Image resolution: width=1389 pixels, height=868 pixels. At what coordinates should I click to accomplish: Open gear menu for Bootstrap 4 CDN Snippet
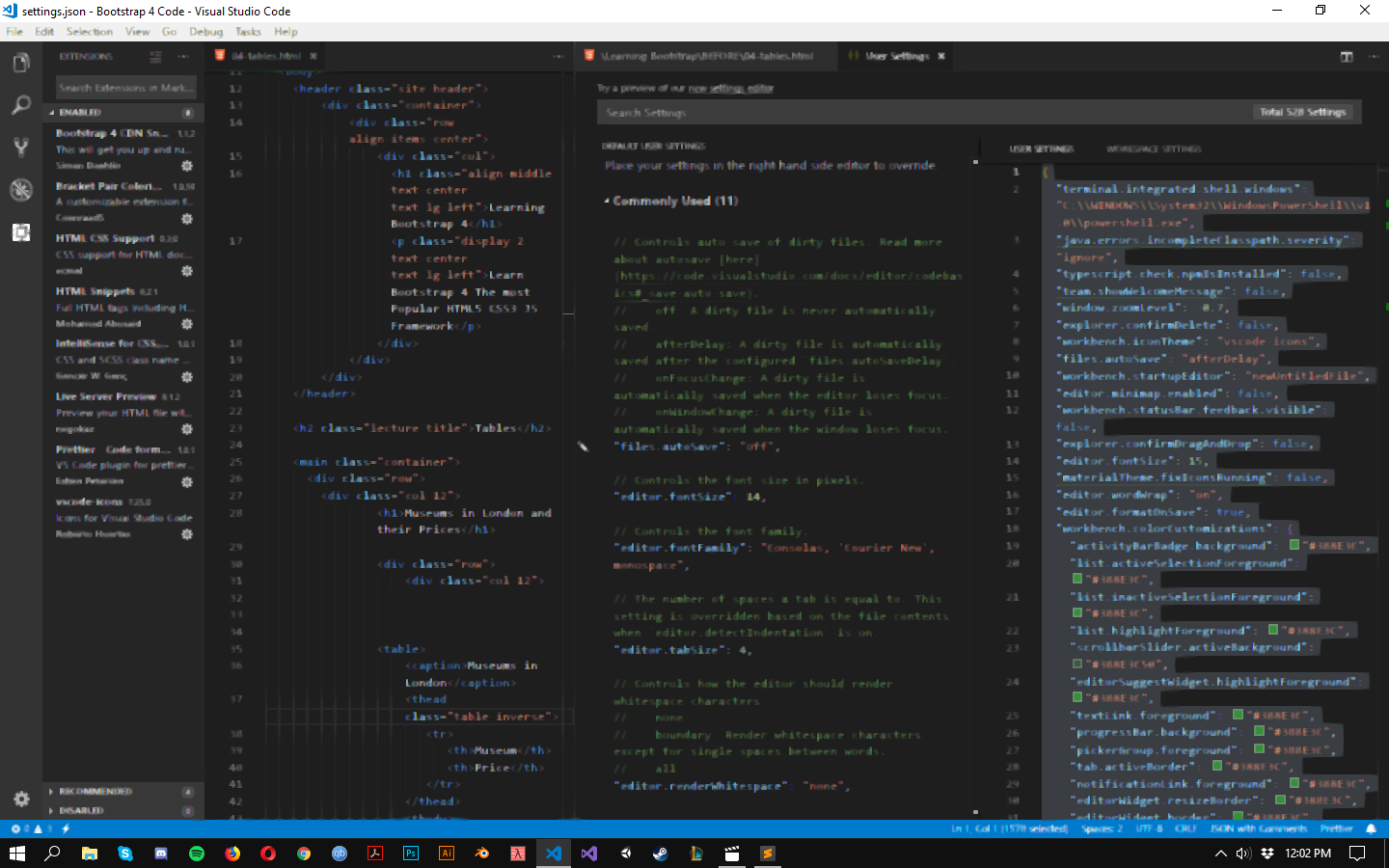pos(187,166)
